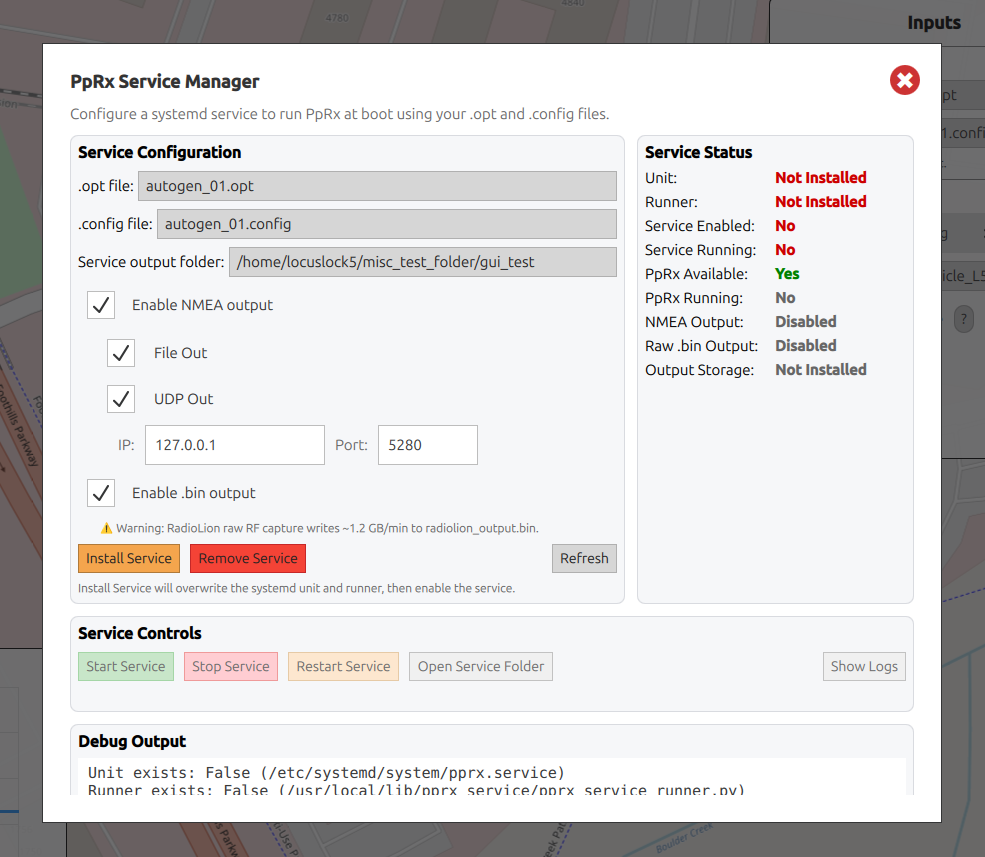Disable the Enable .bin output checkbox
The height and width of the screenshot is (857, 985).
pos(101,493)
